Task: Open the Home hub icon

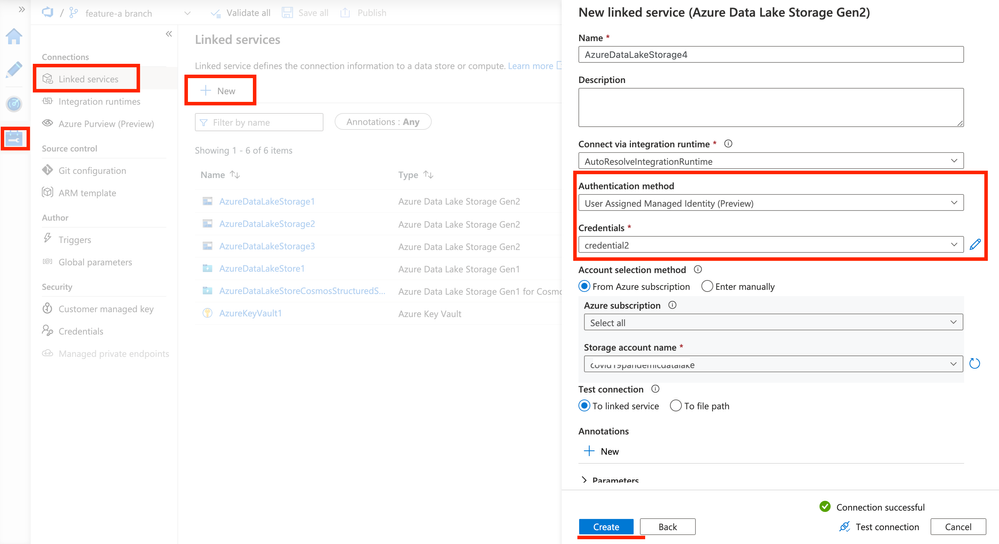Action: pos(14,36)
